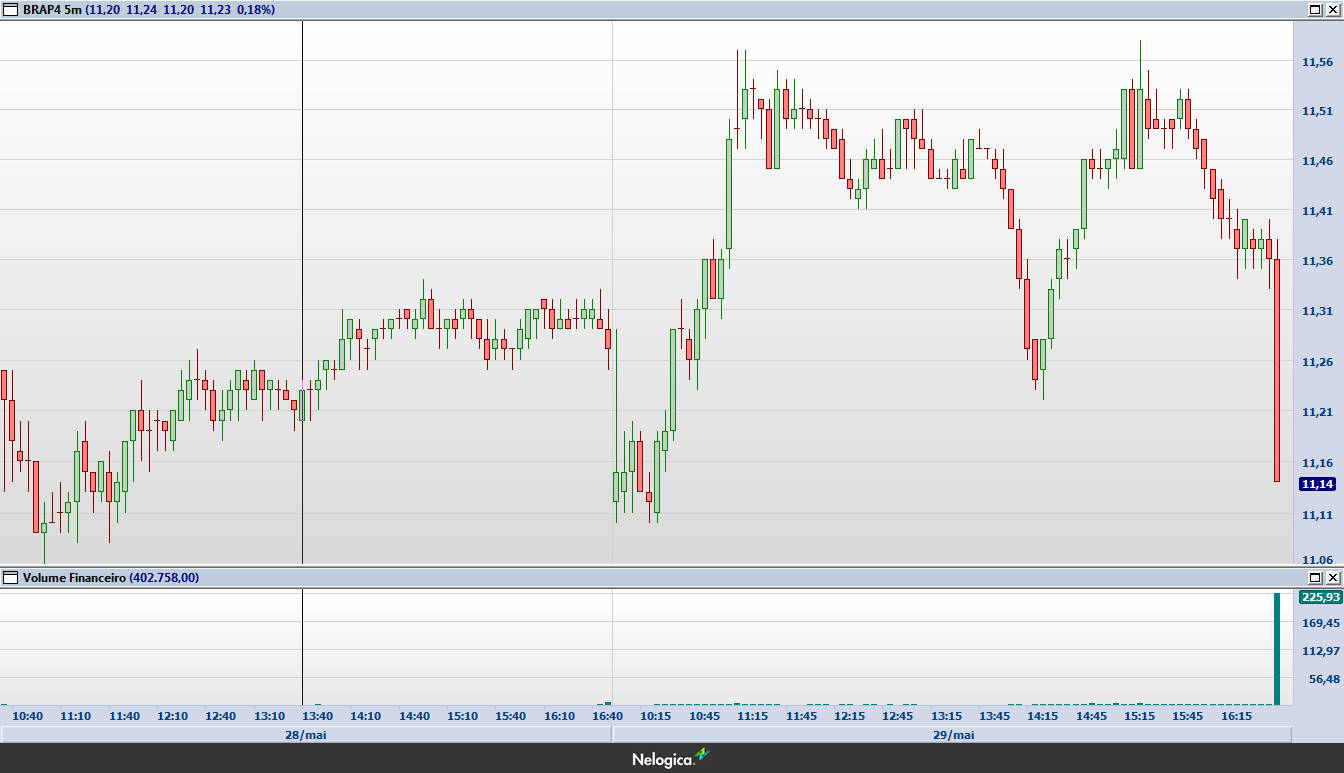Select the 29/mai date segment bar
The width and height of the screenshot is (1344, 773).
[952, 735]
